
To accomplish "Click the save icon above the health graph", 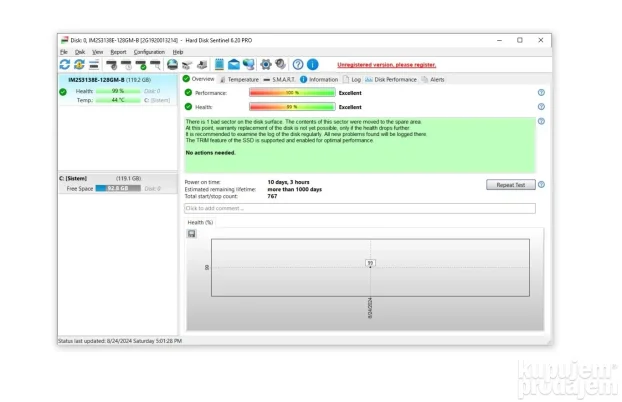I will pos(191,234).
